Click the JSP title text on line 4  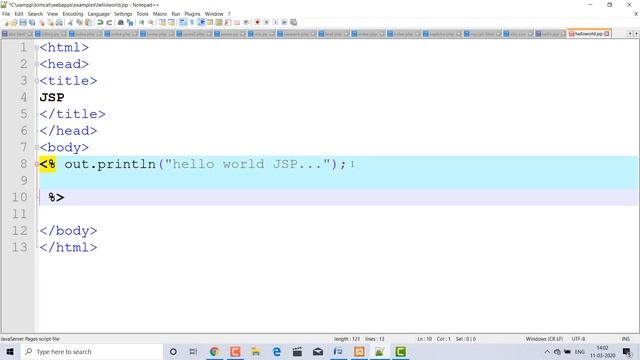(52, 98)
